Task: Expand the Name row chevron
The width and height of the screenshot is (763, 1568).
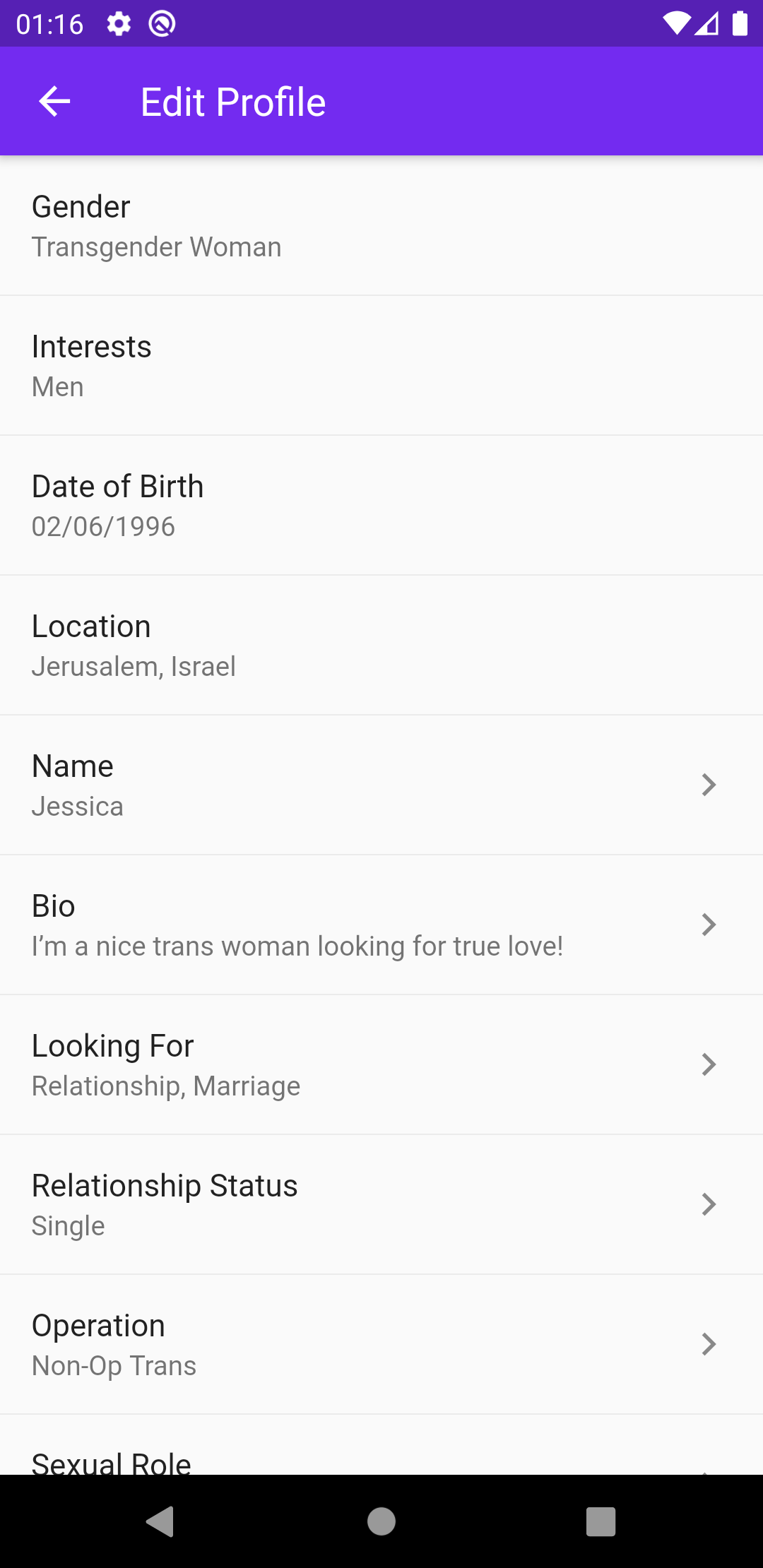Action: click(x=709, y=785)
